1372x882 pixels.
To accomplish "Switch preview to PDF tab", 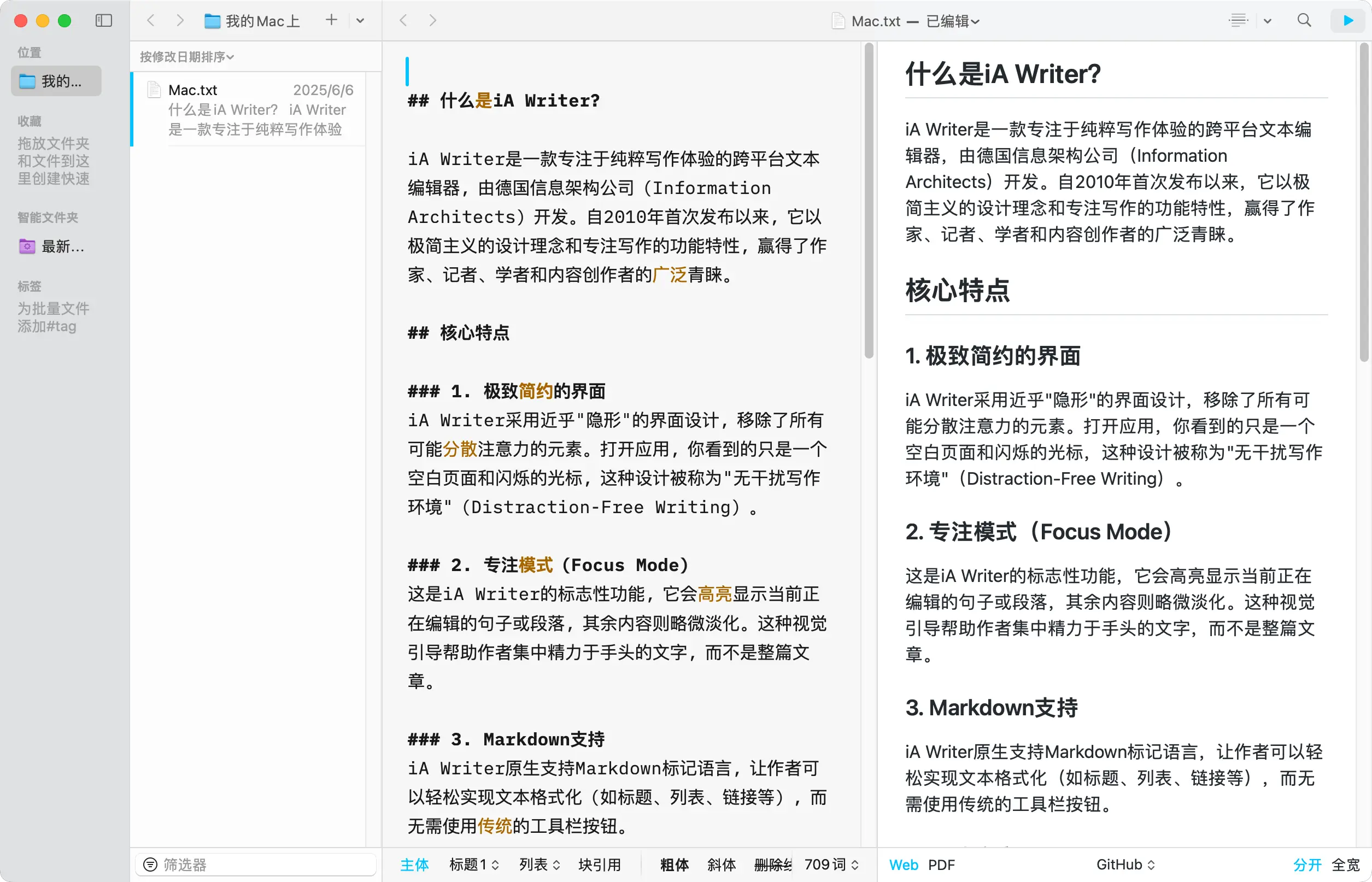I will pyautogui.click(x=941, y=865).
